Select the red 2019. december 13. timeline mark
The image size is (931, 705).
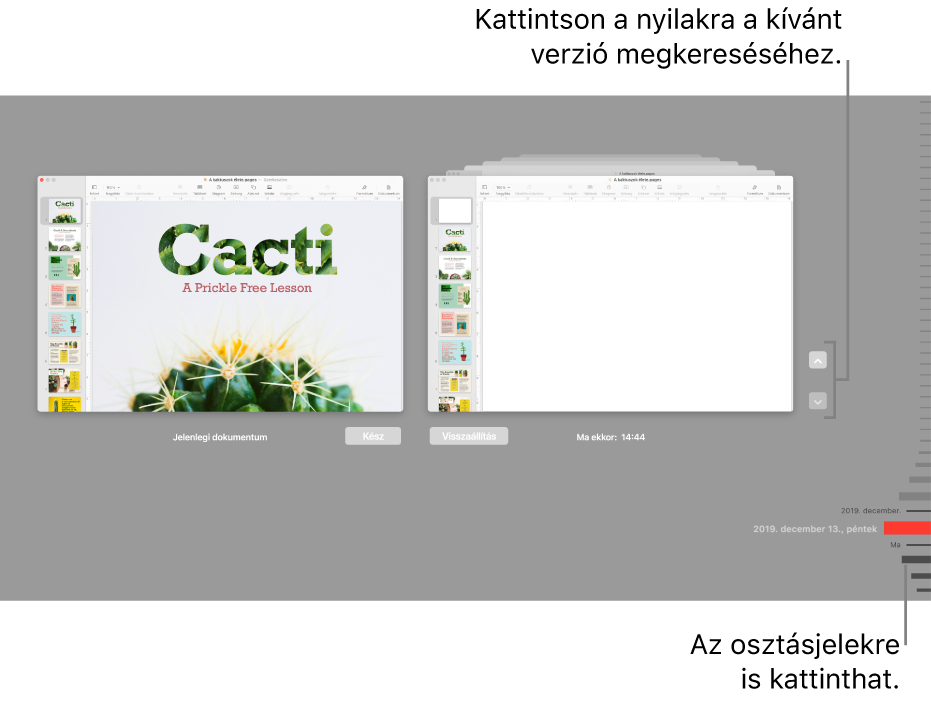click(907, 528)
